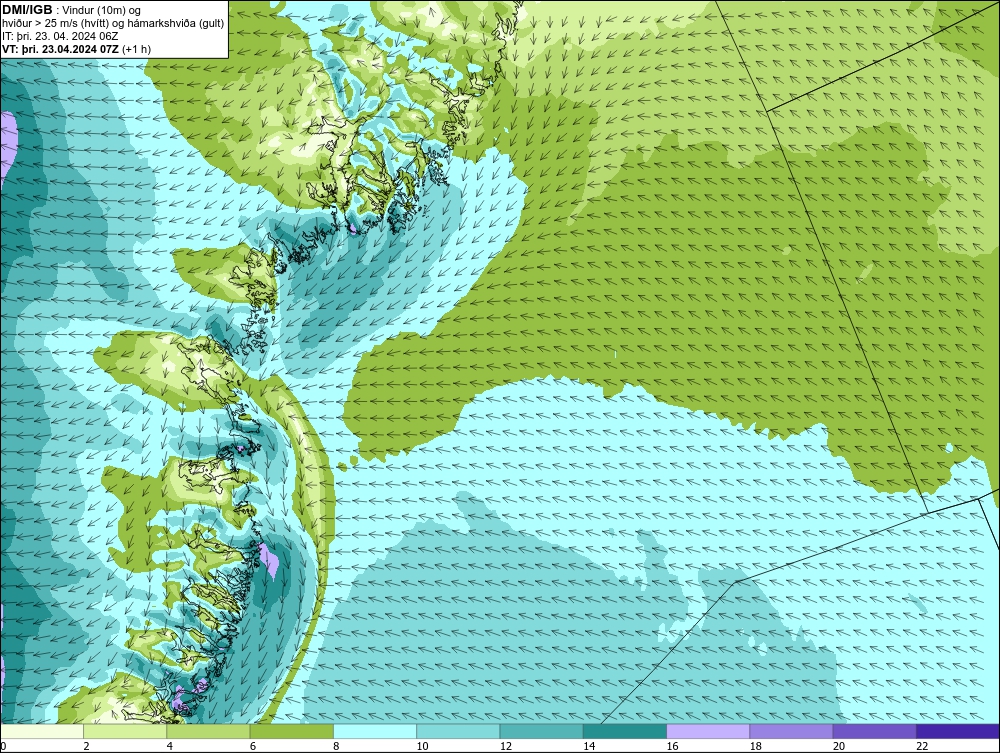Viewport: 1000px width, 753px height.
Task: Click the 8–10 m/s pale cyan swatch
Action: [x=375, y=731]
